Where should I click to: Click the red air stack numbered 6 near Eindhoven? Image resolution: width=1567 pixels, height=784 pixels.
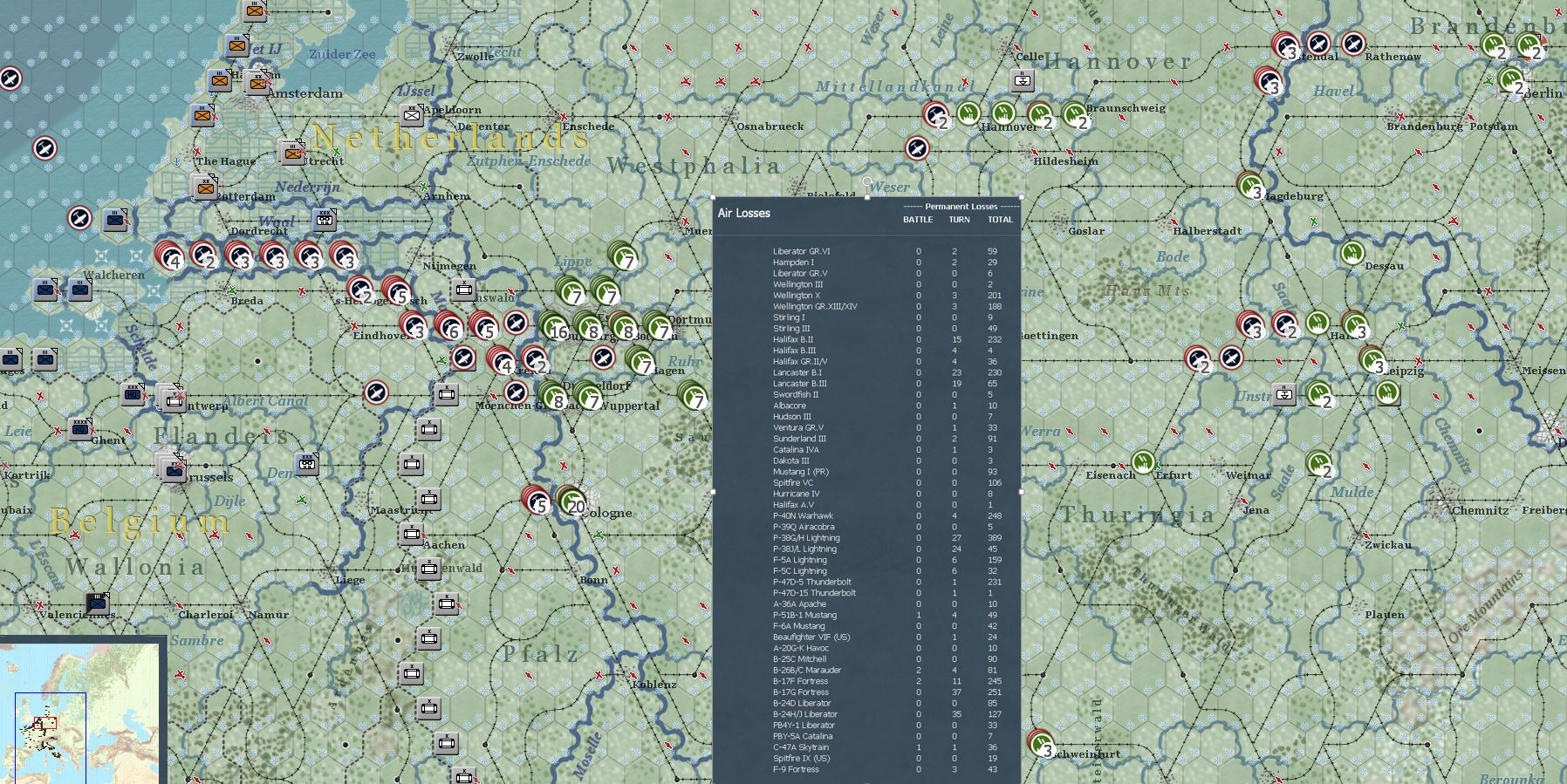(x=448, y=325)
